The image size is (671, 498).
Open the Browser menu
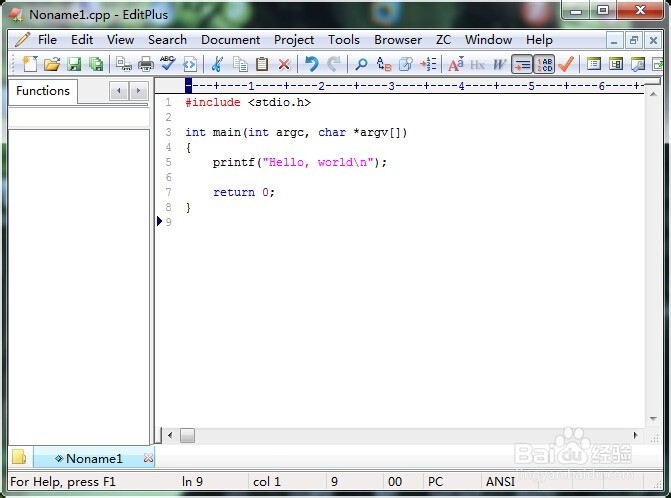pos(398,40)
